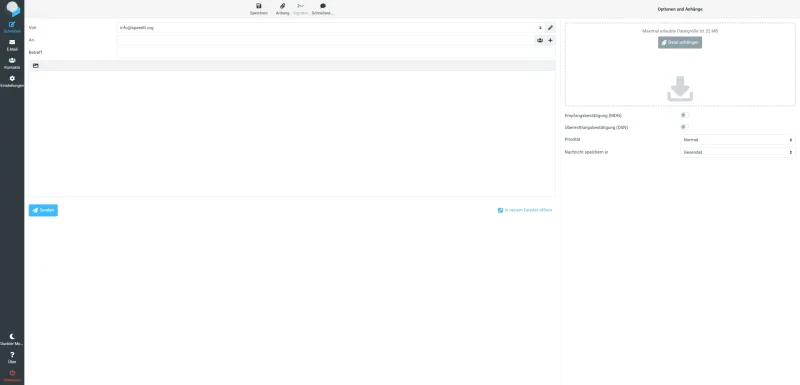Open the Über question-mark item
The height and width of the screenshot is (385, 800).
point(12,357)
